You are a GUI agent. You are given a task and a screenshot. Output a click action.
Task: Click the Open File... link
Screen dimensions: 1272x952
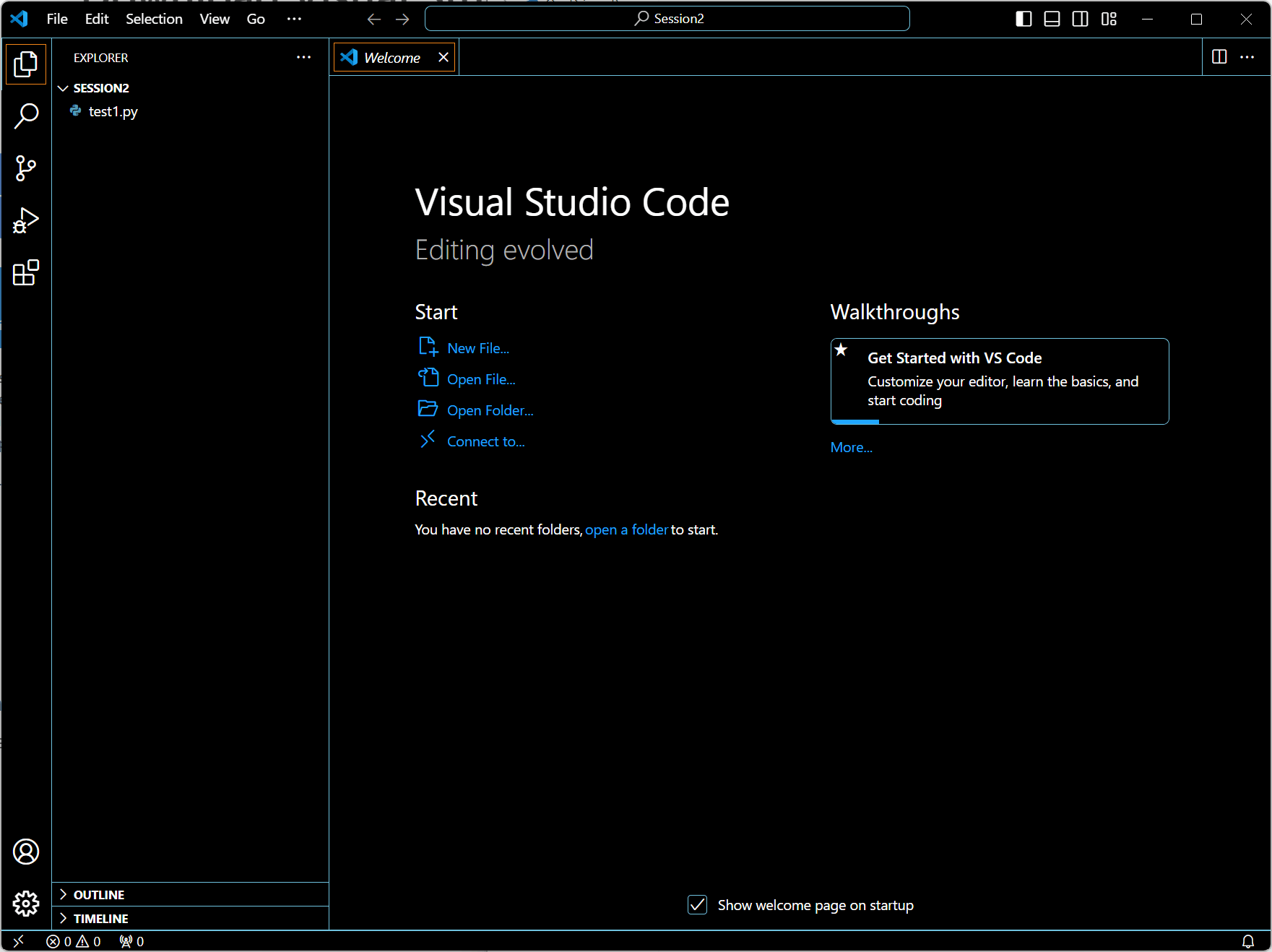tap(481, 379)
